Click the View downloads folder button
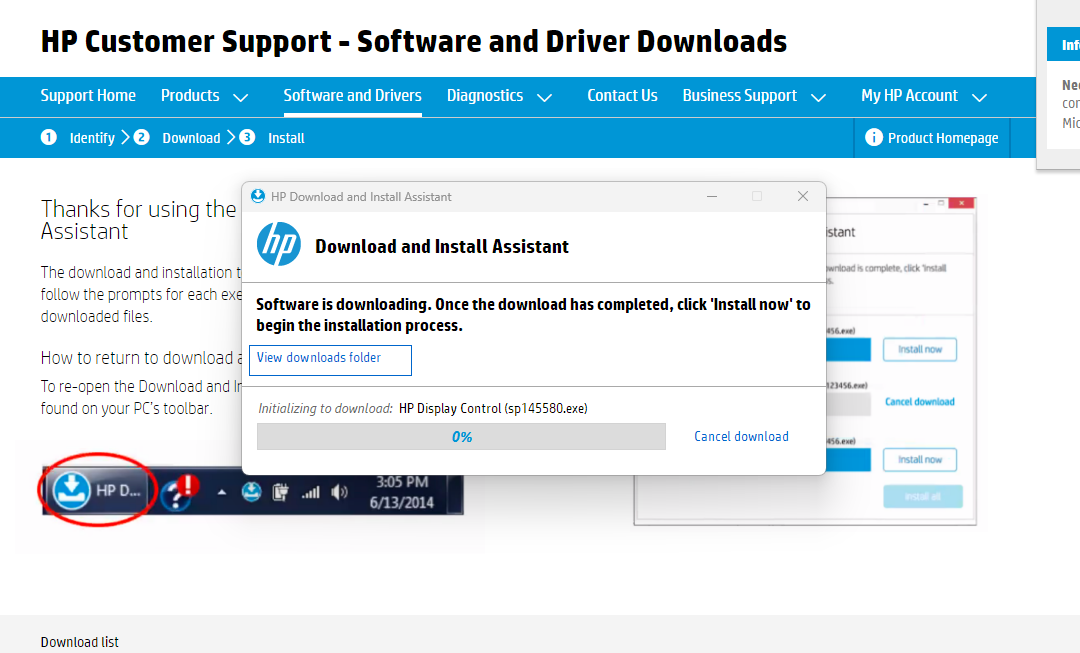1080x653 pixels. click(330, 360)
